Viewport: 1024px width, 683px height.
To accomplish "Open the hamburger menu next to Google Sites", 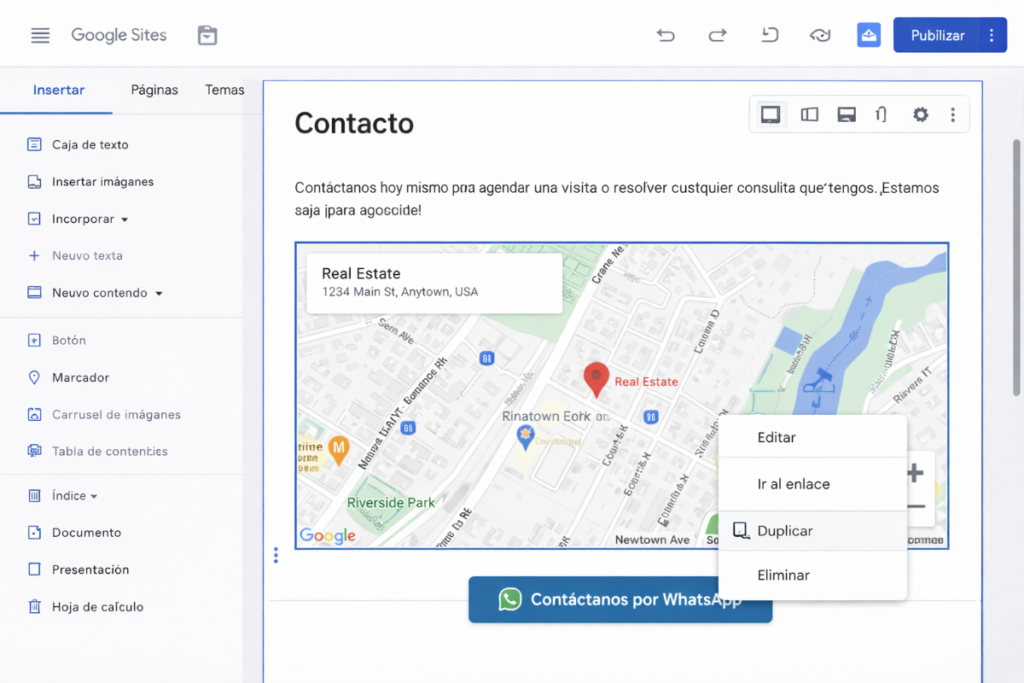I will pos(38,34).
